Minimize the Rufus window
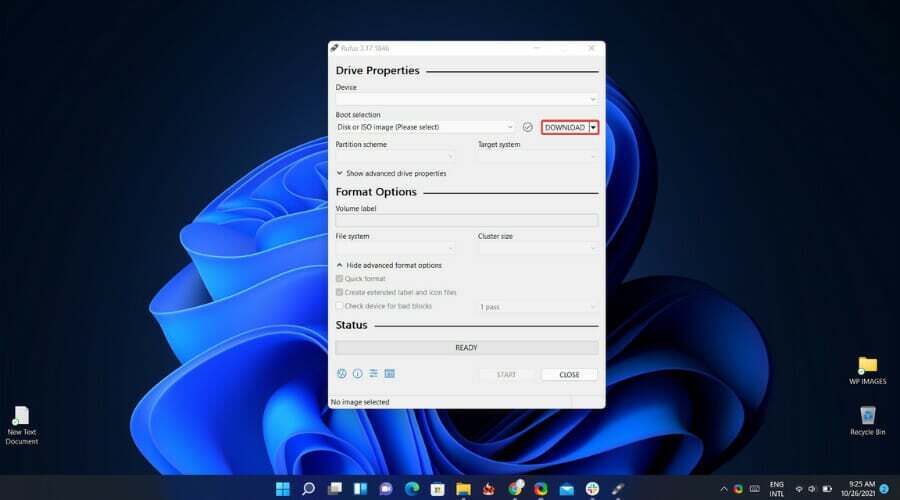This screenshot has width=900, height=500. [x=537, y=48]
